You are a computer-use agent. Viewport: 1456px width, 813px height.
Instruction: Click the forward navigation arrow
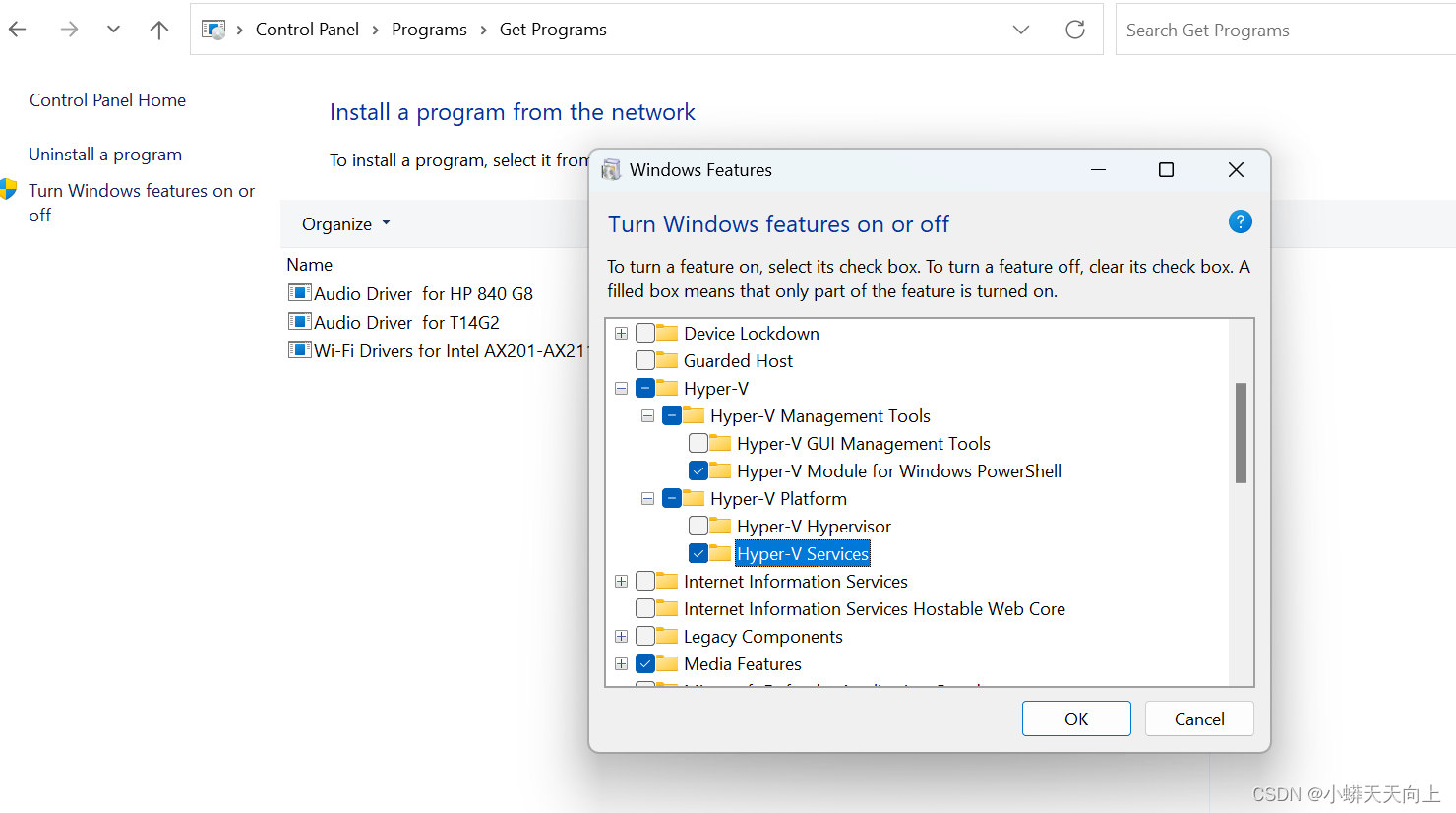[x=69, y=30]
